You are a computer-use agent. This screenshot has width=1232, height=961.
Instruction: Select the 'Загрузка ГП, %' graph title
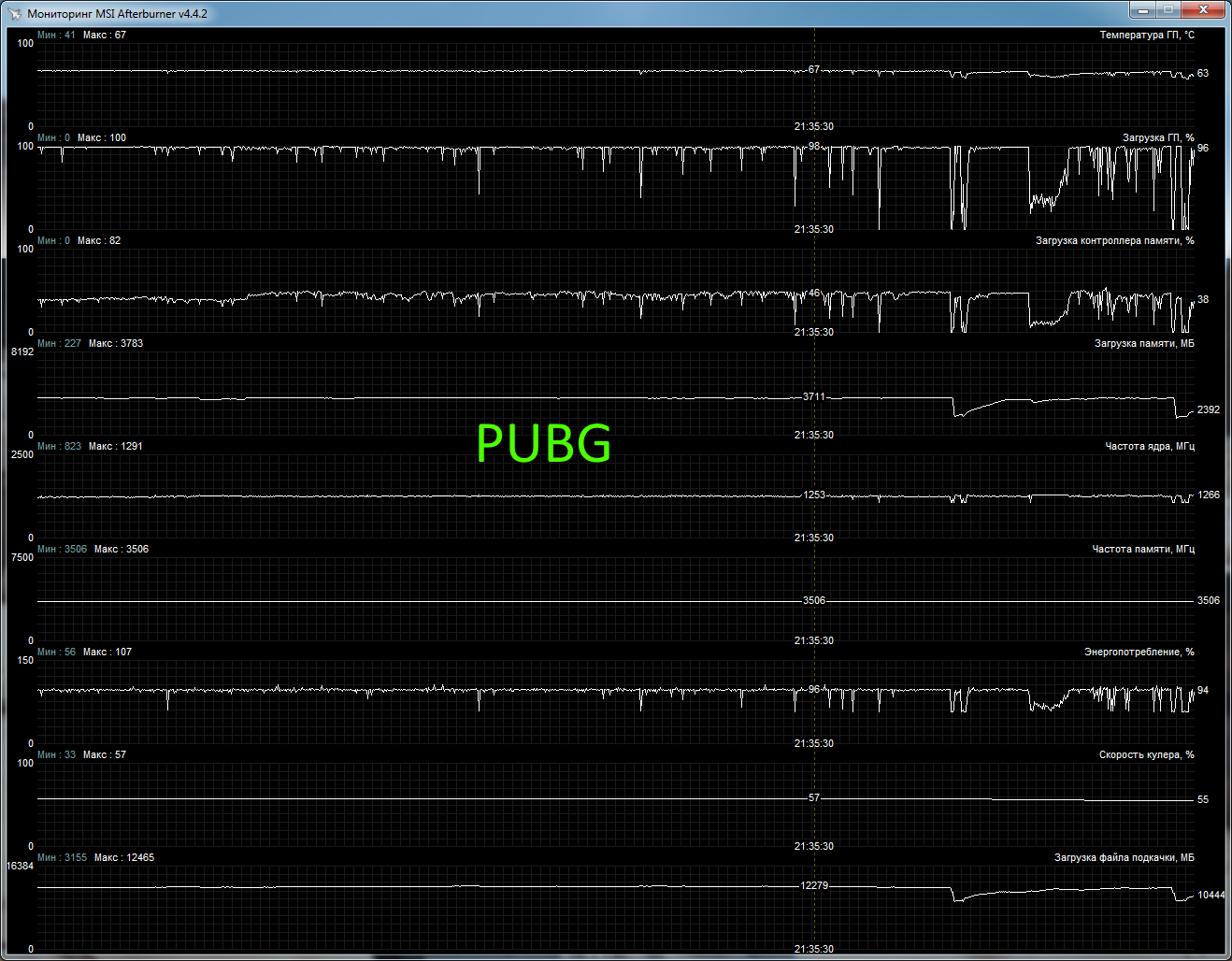[x=1158, y=138]
